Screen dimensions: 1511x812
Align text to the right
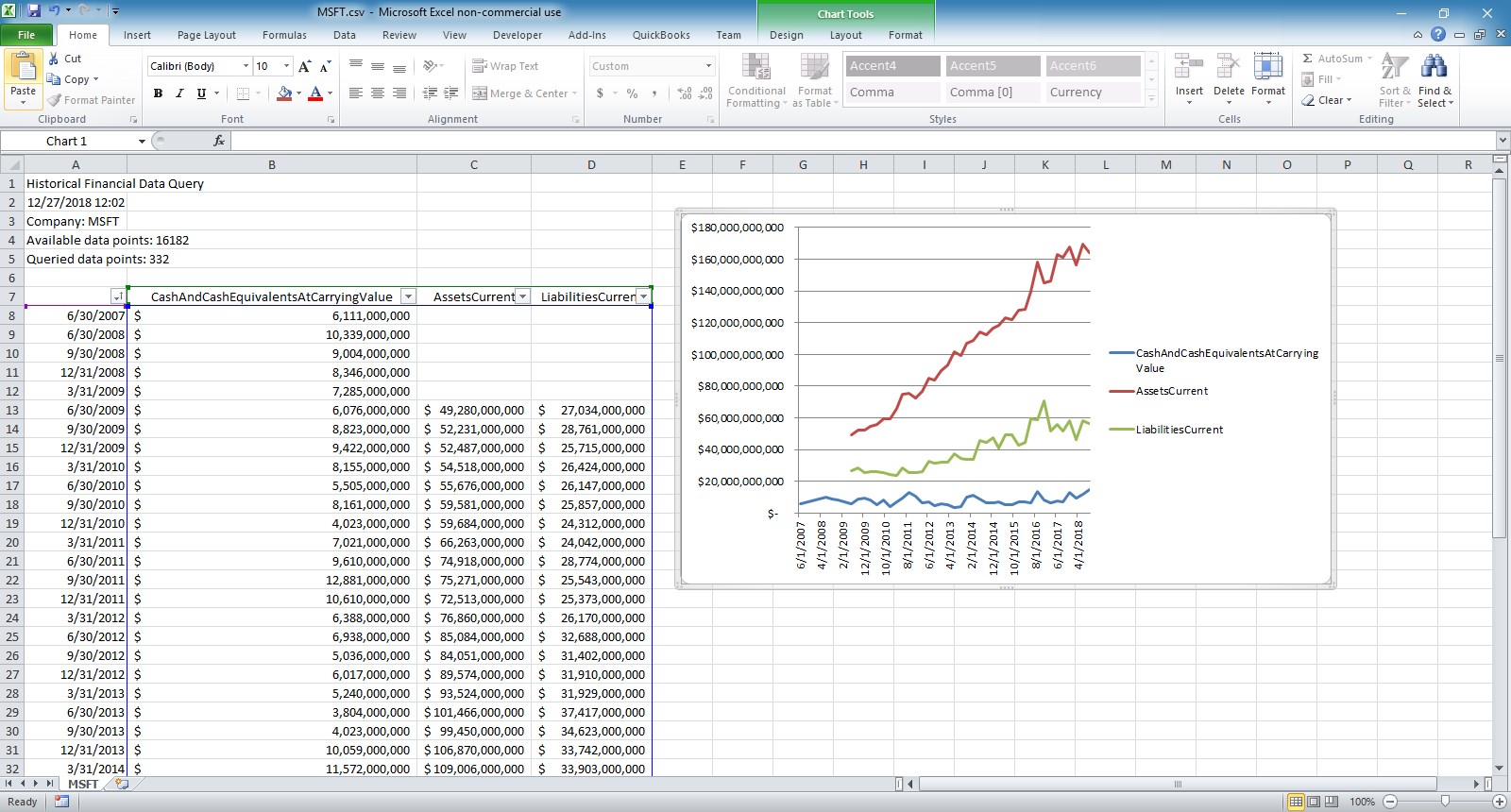(399, 93)
